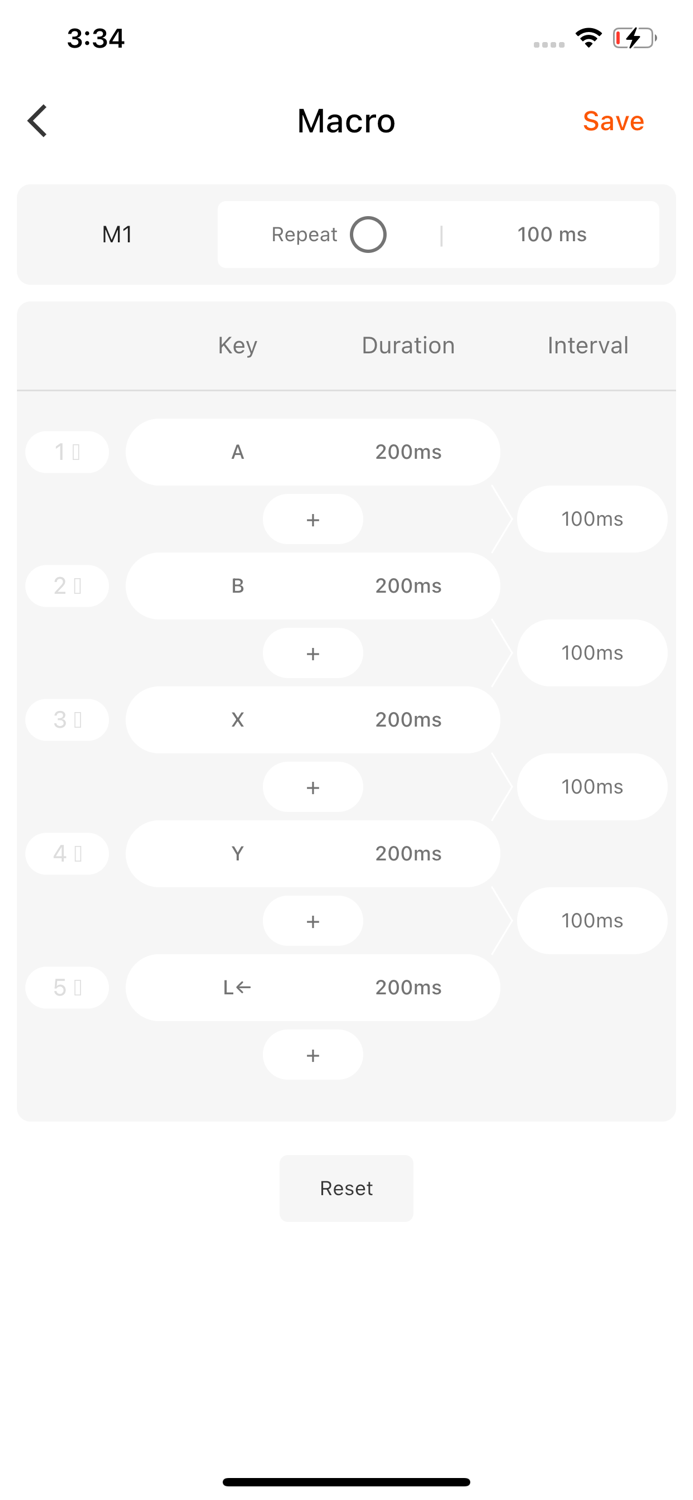Viewport: 693px width, 1500px height.
Task: Tap the step 1 delete badge
Action: (67, 452)
